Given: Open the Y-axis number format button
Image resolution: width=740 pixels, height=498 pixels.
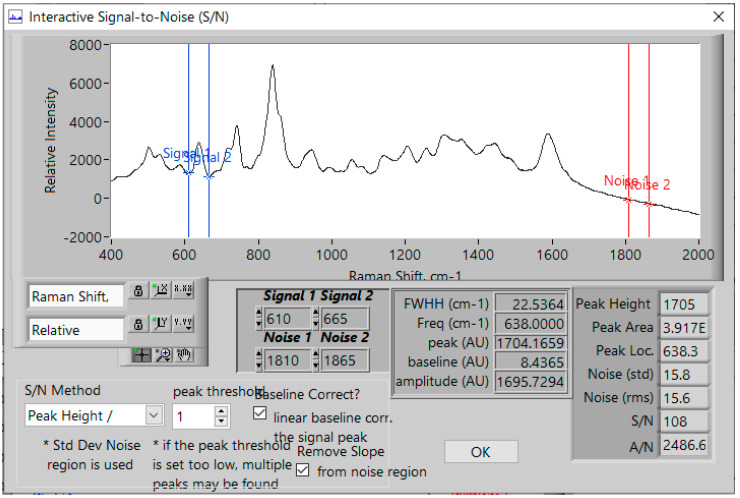Looking at the screenshot, I should (183, 326).
